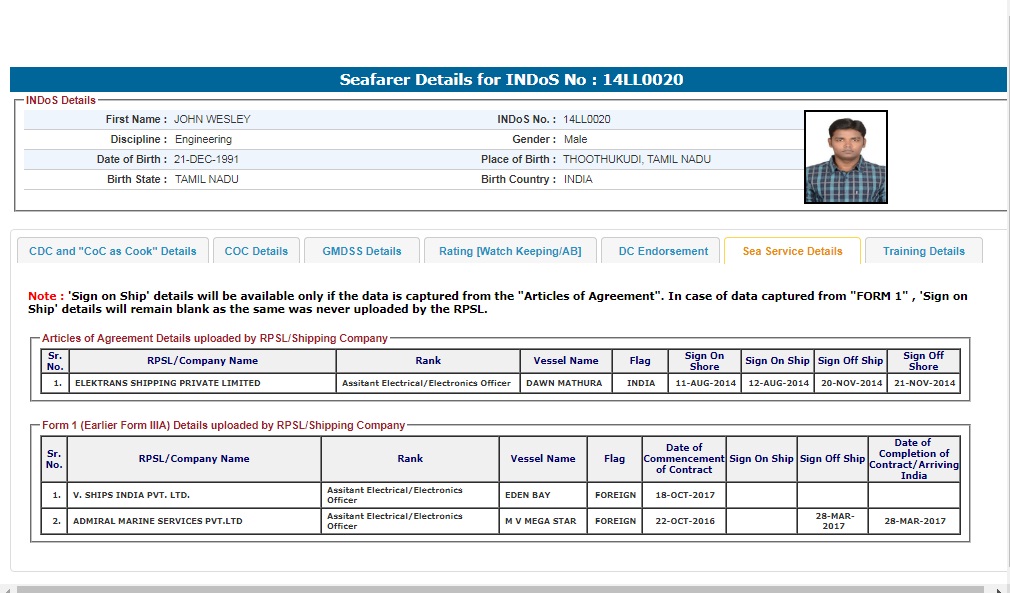Screen dimensions: 1010x593
Task: Open the DC Endorsement tab
Action: tap(662, 251)
